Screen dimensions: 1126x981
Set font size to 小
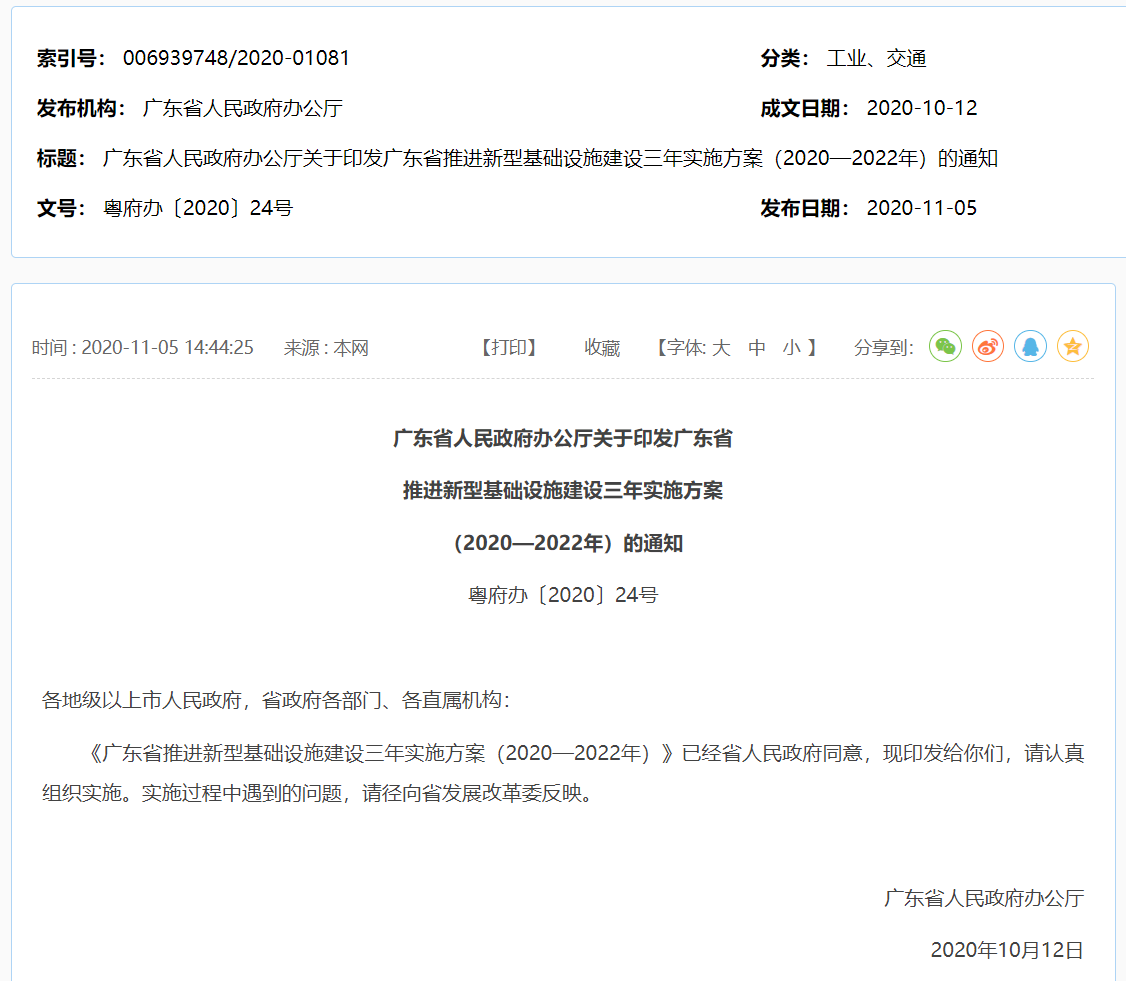(x=791, y=348)
